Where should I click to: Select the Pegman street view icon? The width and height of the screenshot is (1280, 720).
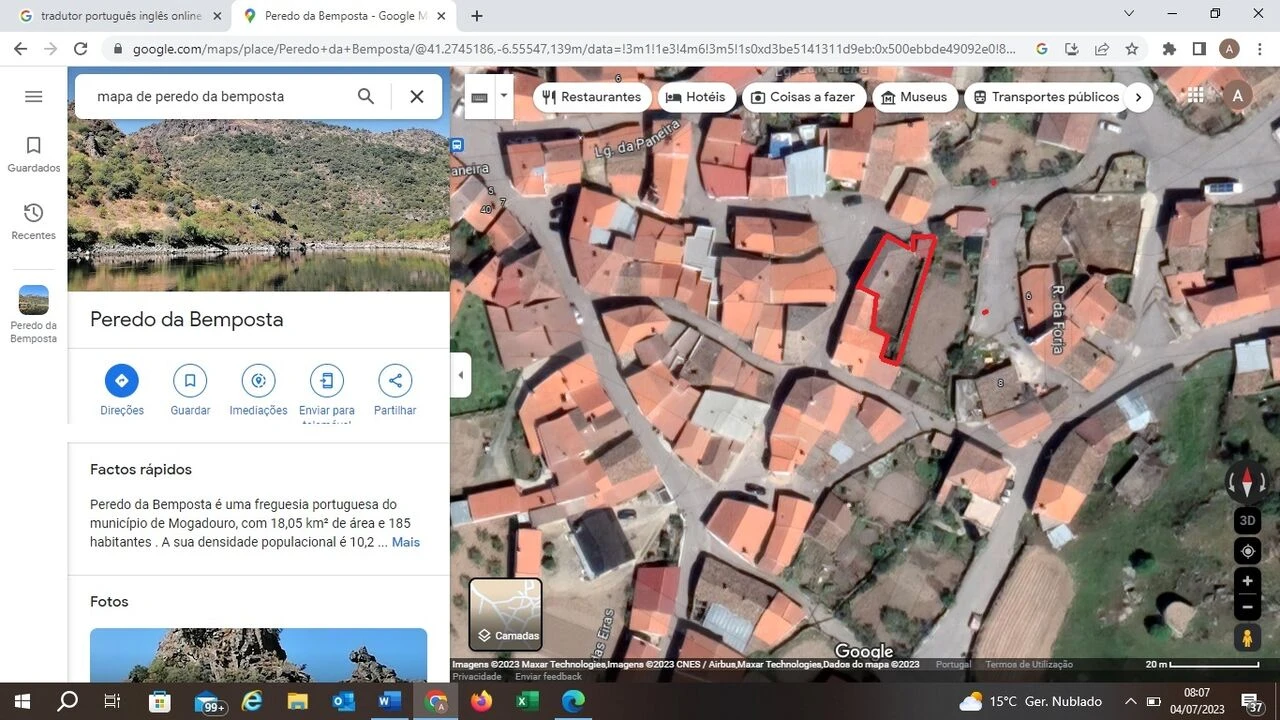[1247, 638]
